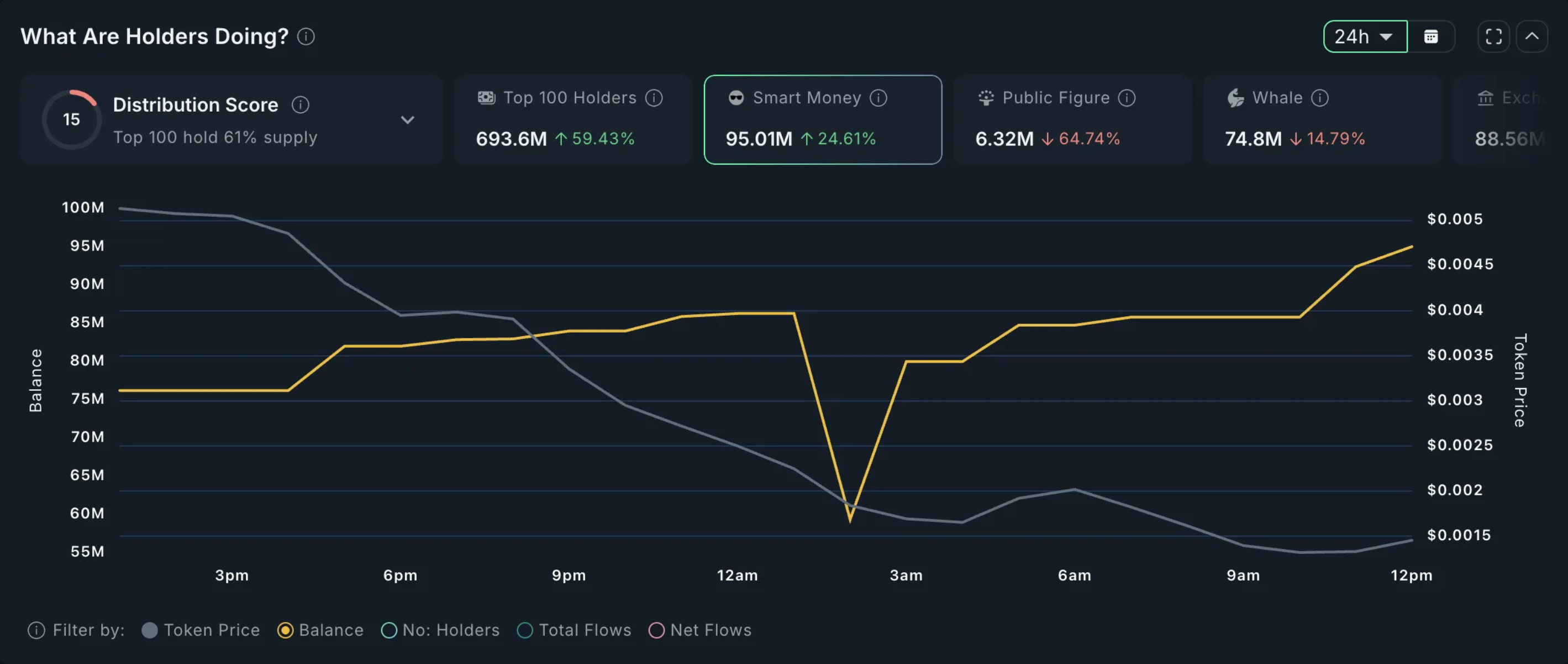
Task: Enable the Total Flows filter
Action: pyautogui.click(x=574, y=630)
